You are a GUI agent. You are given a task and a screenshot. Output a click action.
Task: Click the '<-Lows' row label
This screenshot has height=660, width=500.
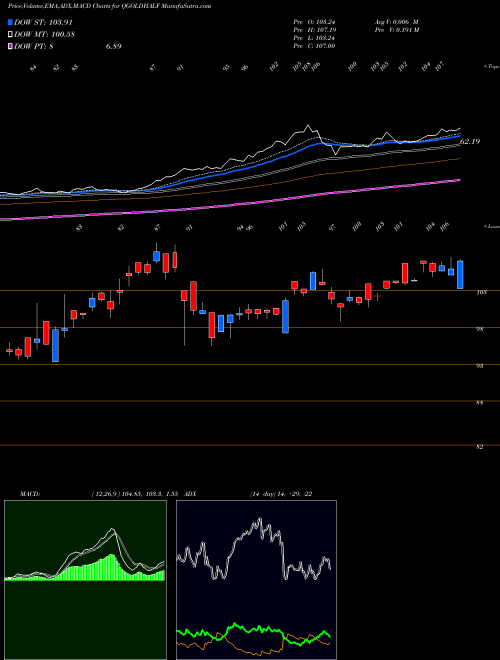pos(491,226)
